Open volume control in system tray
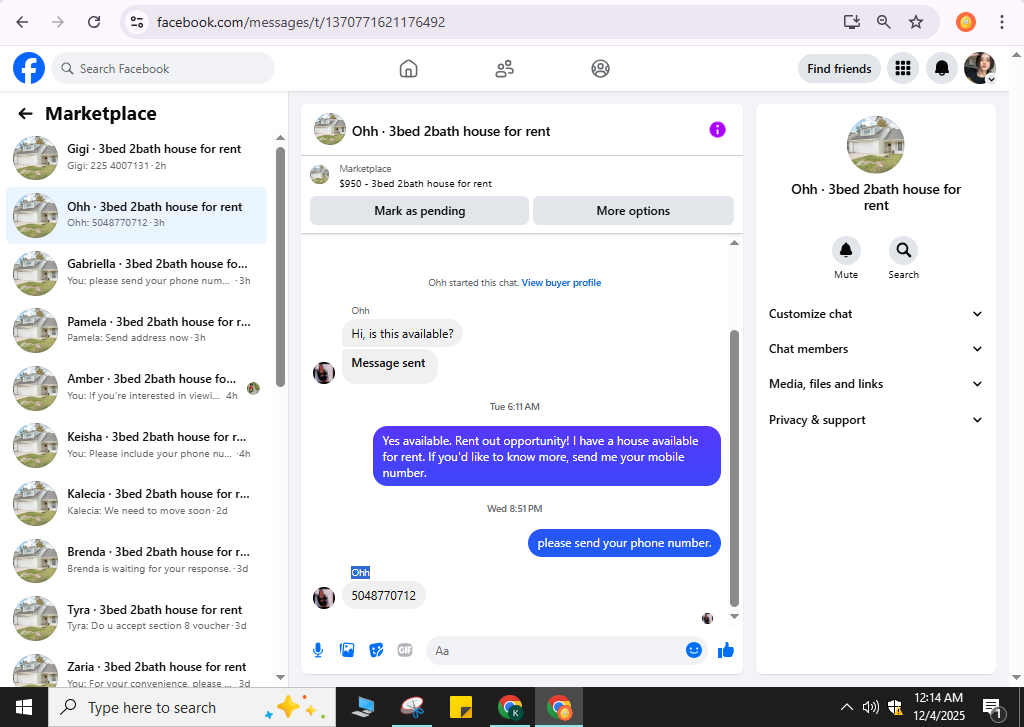Viewport: 1024px width, 727px height. 870,707
